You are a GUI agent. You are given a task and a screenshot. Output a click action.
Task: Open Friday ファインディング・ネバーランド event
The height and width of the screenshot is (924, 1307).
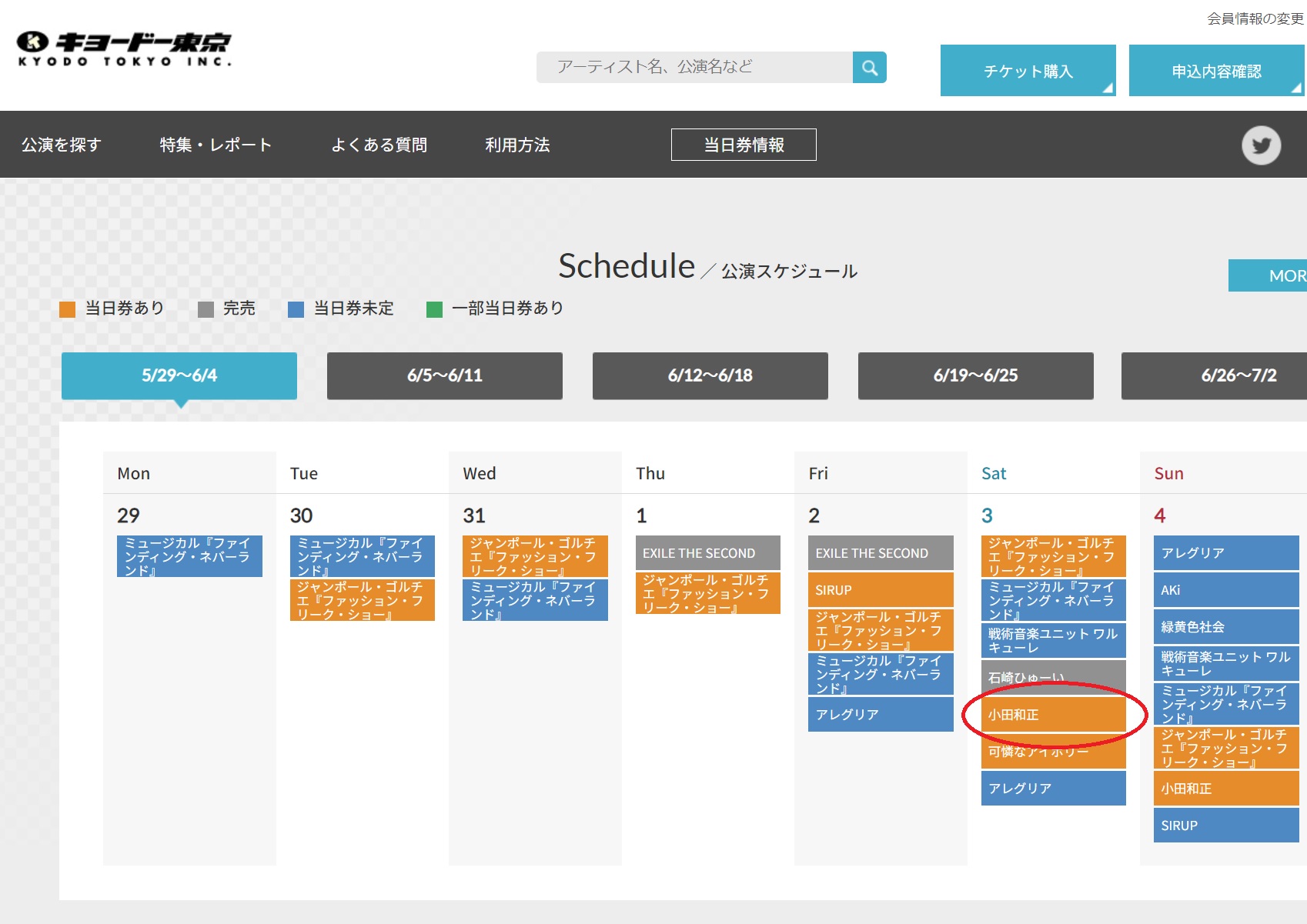pos(881,674)
